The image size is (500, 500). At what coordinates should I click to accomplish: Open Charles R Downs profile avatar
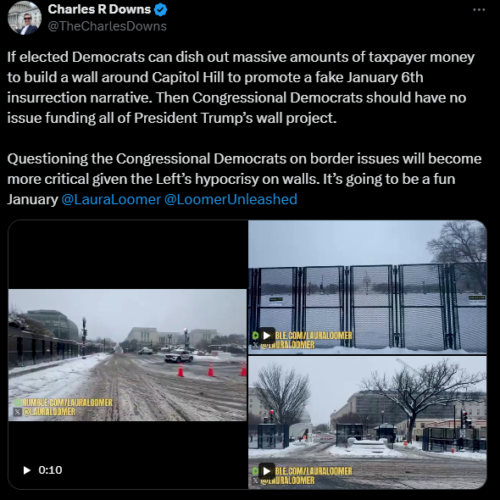pyautogui.click(x=24, y=18)
